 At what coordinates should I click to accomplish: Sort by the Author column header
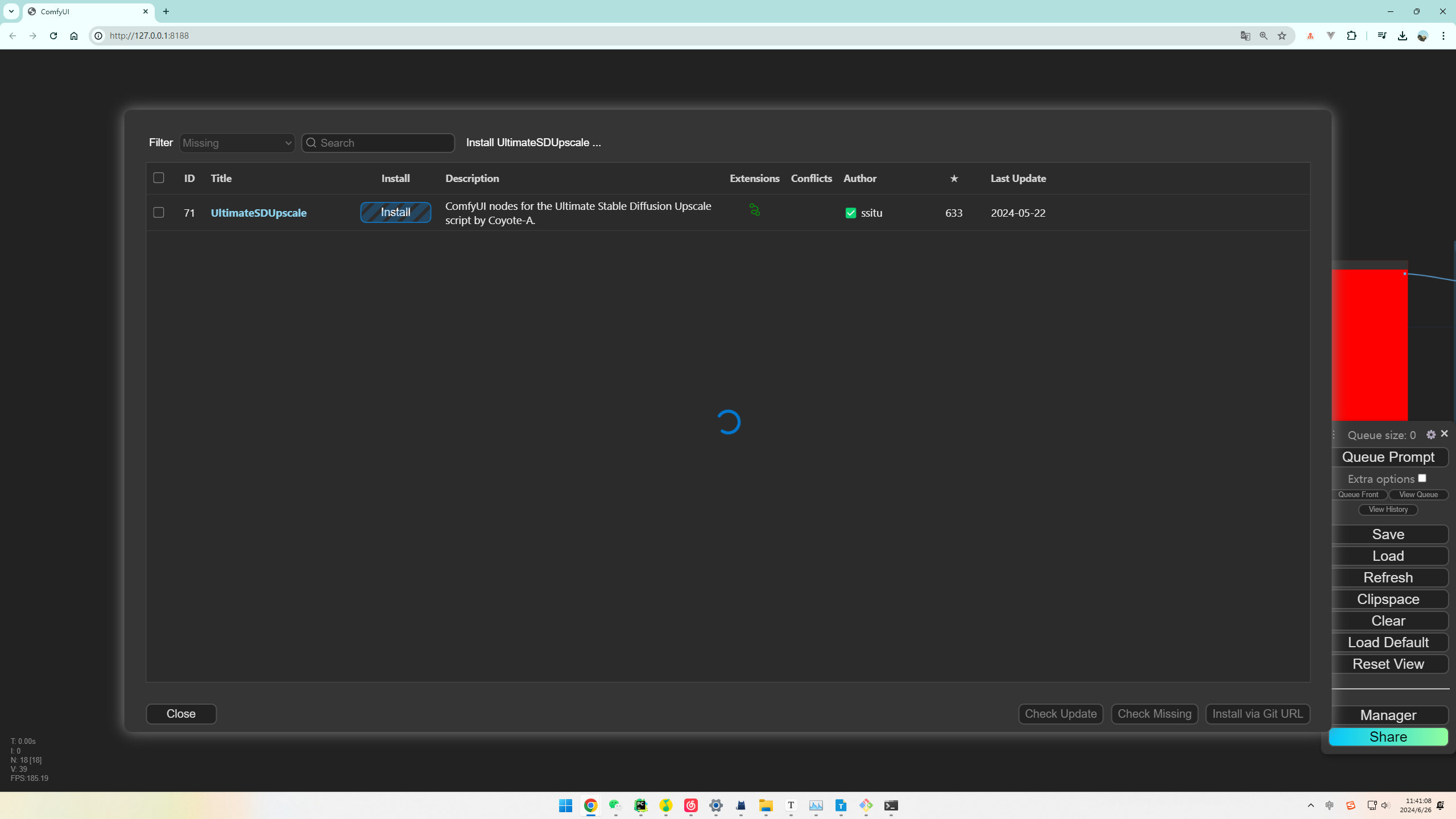click(x=860, y=179)
